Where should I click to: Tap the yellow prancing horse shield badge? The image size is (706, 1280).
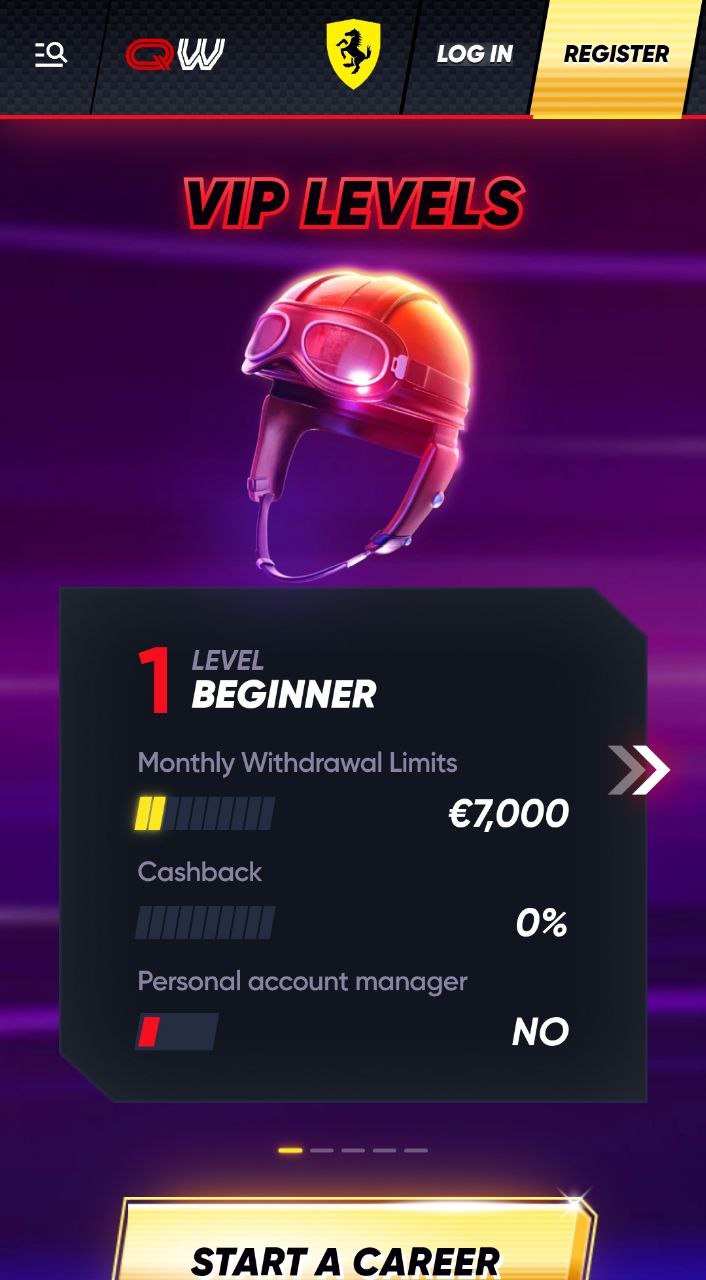tap(353, 54)
